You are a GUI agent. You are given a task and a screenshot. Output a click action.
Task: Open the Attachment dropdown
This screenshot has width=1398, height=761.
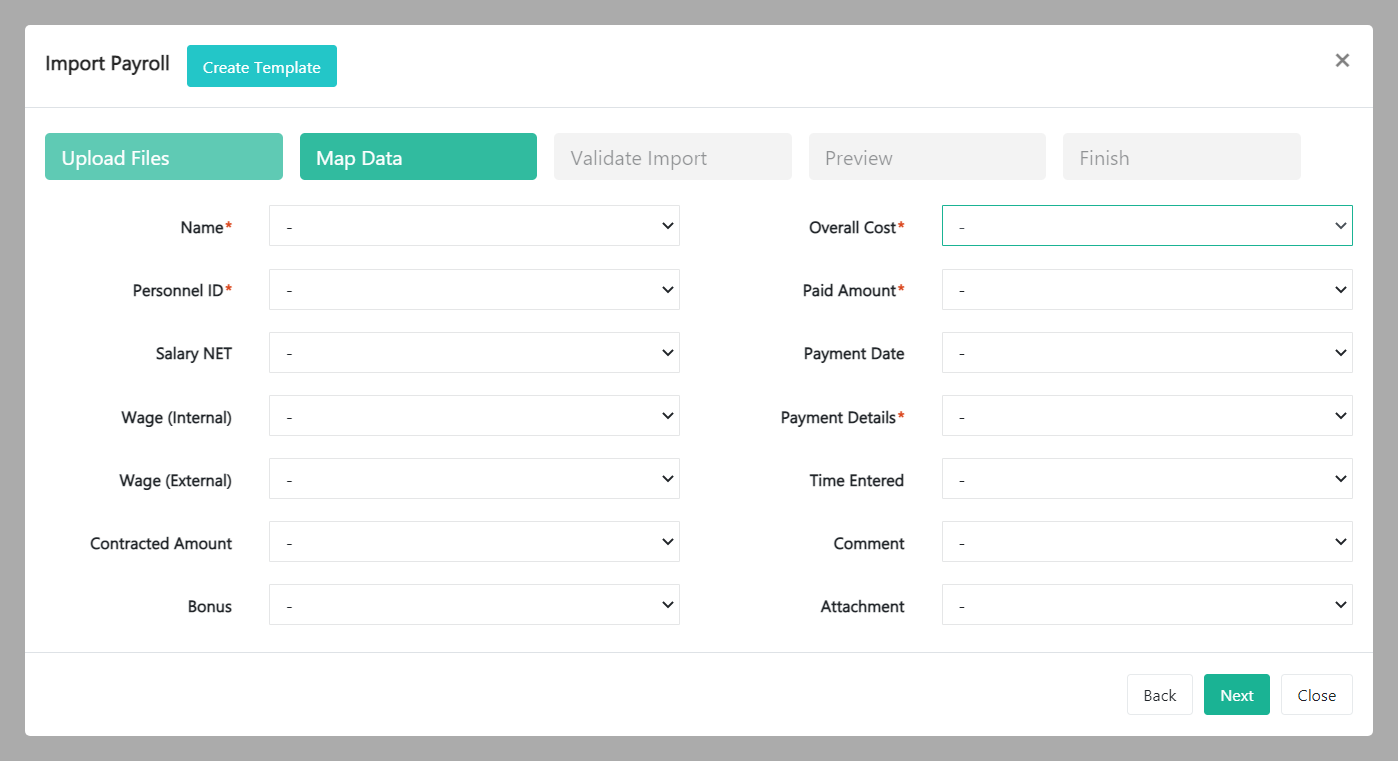pos(1146,604)
